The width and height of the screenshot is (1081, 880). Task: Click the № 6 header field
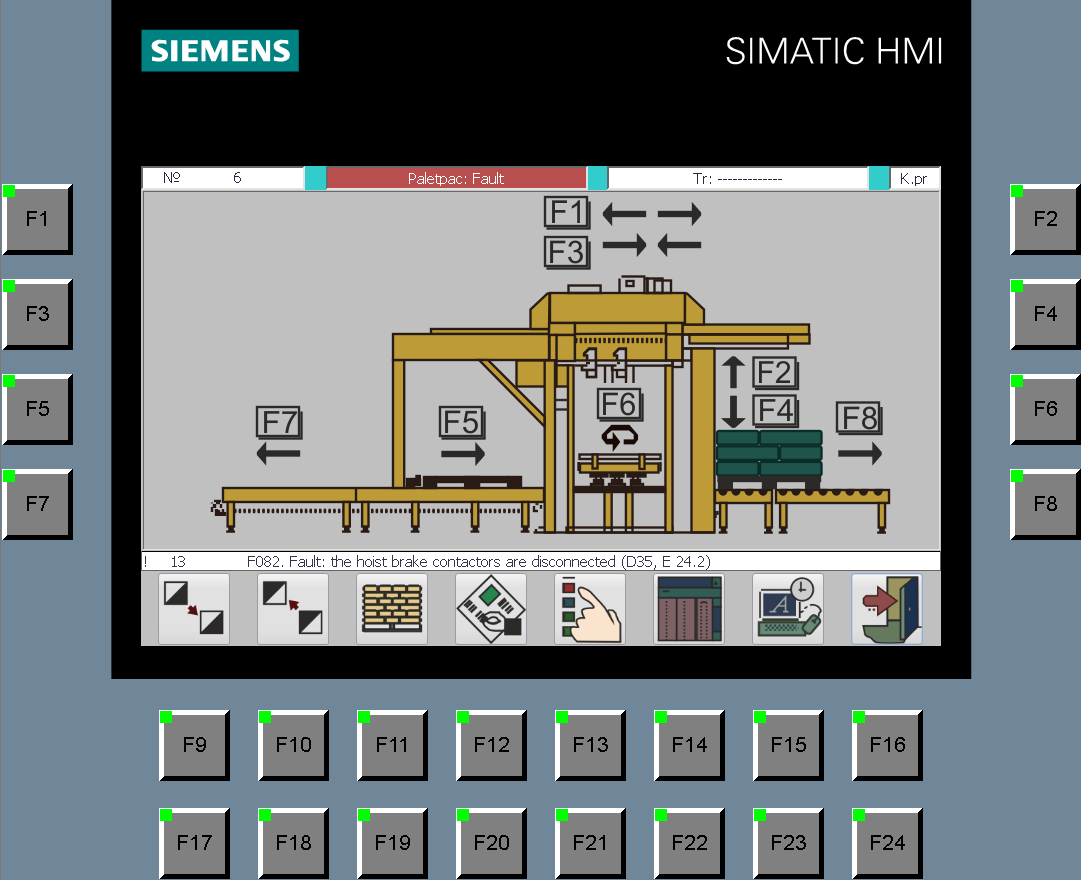[x=223, y=178]
